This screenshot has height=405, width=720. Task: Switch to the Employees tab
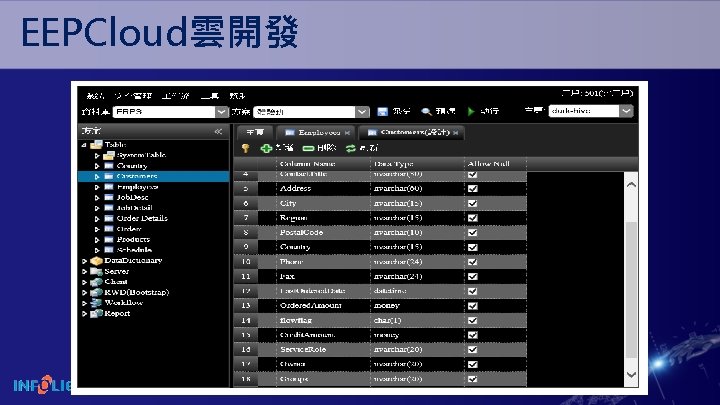[x=316, y=133]
